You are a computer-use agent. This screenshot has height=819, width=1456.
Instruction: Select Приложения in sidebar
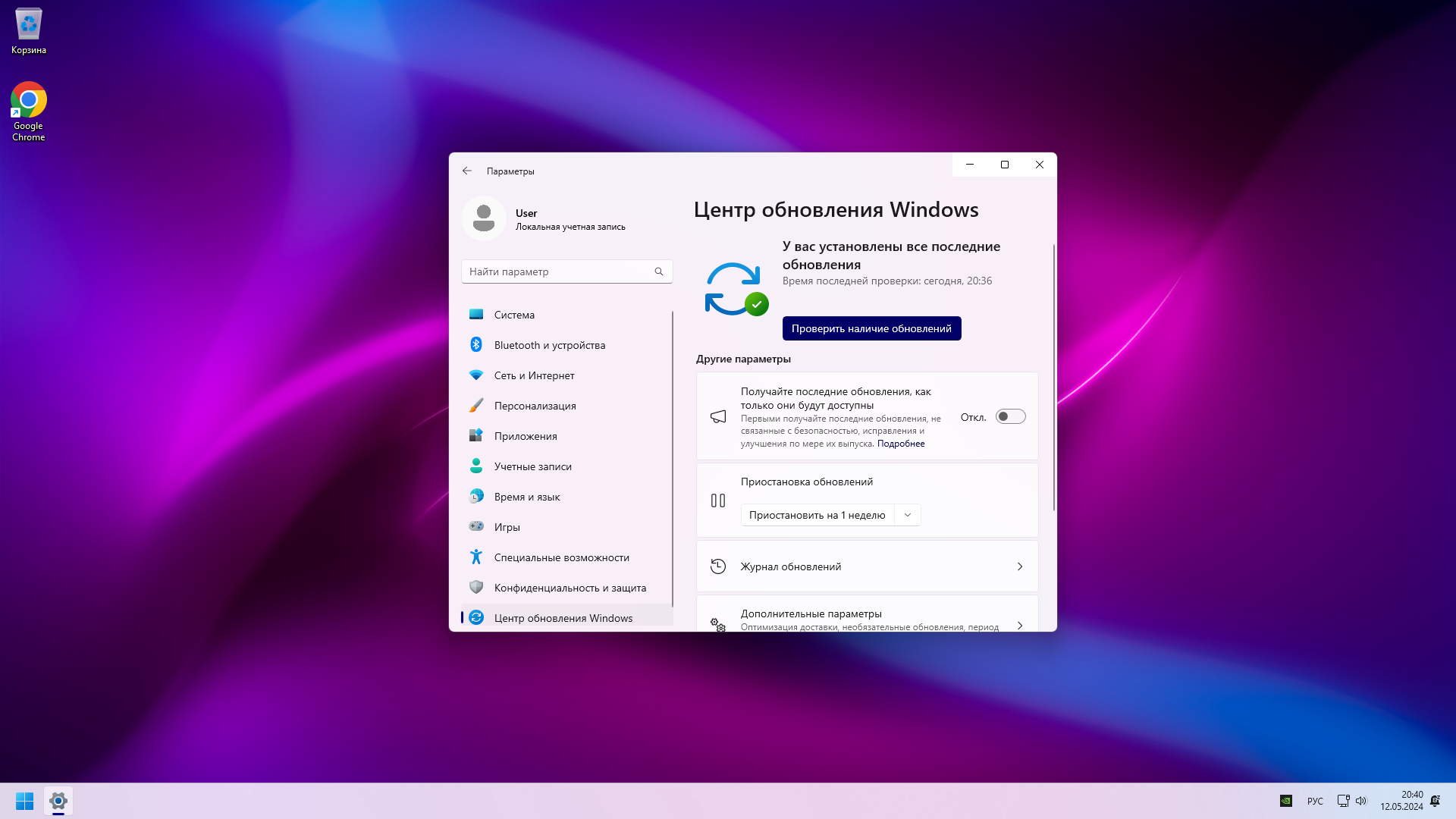[x=525, y=436]
